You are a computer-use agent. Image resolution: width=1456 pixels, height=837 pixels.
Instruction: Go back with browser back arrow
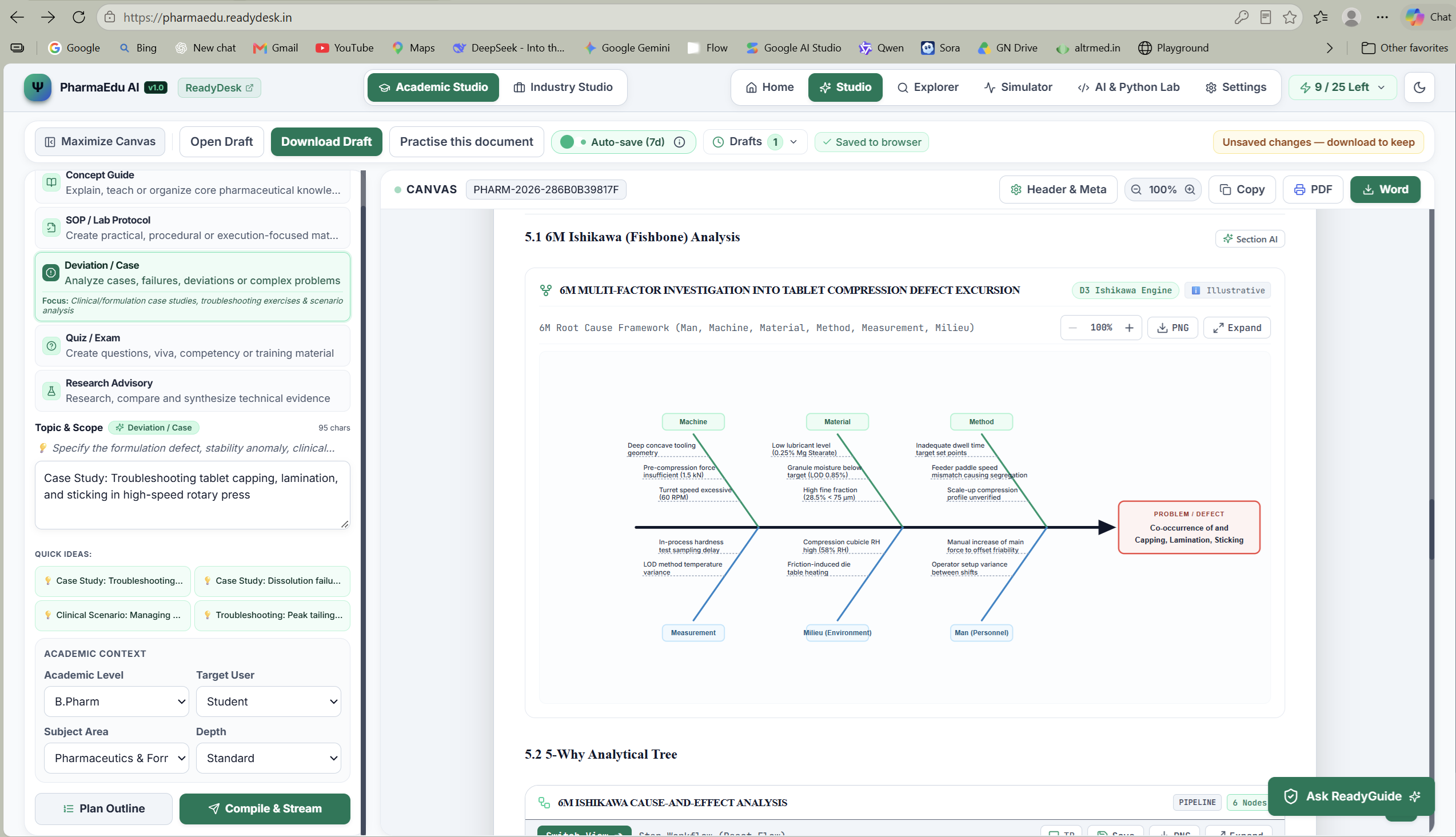pyautogui.click(x=17, y=17)
